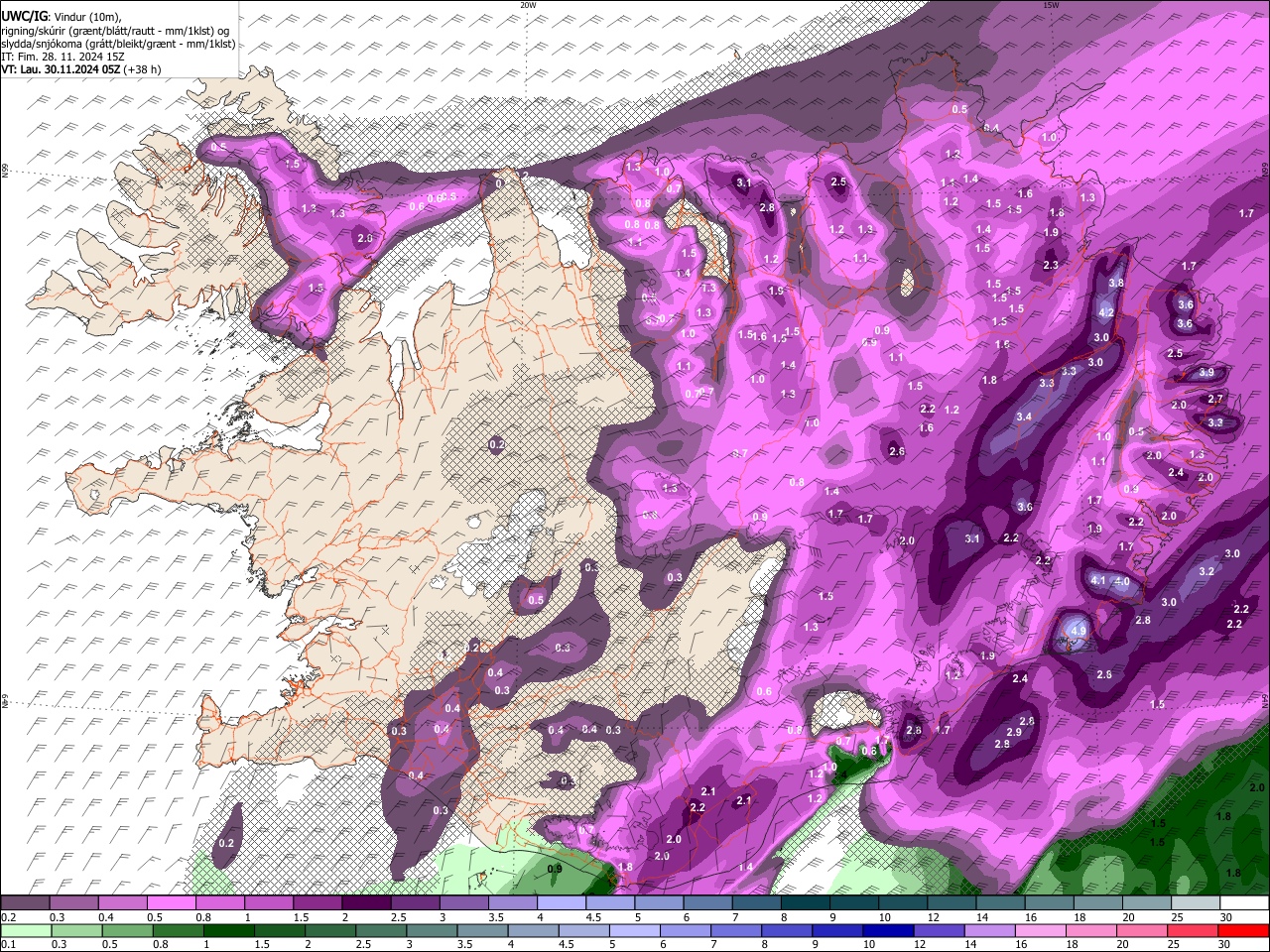Viewport: 1270px width, 952px height.
Task: Select the white 30 swatch in upper scale
Action: tap(1245, 903)
